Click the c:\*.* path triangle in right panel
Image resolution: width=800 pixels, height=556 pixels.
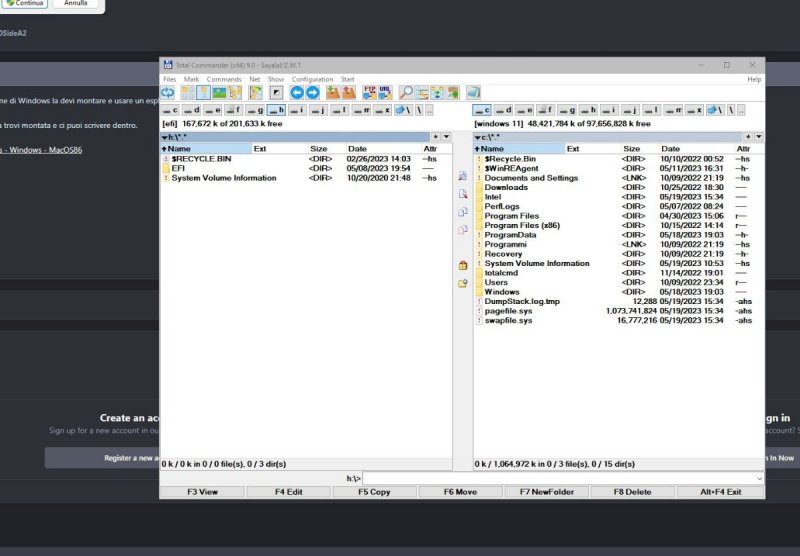[477, 137]
